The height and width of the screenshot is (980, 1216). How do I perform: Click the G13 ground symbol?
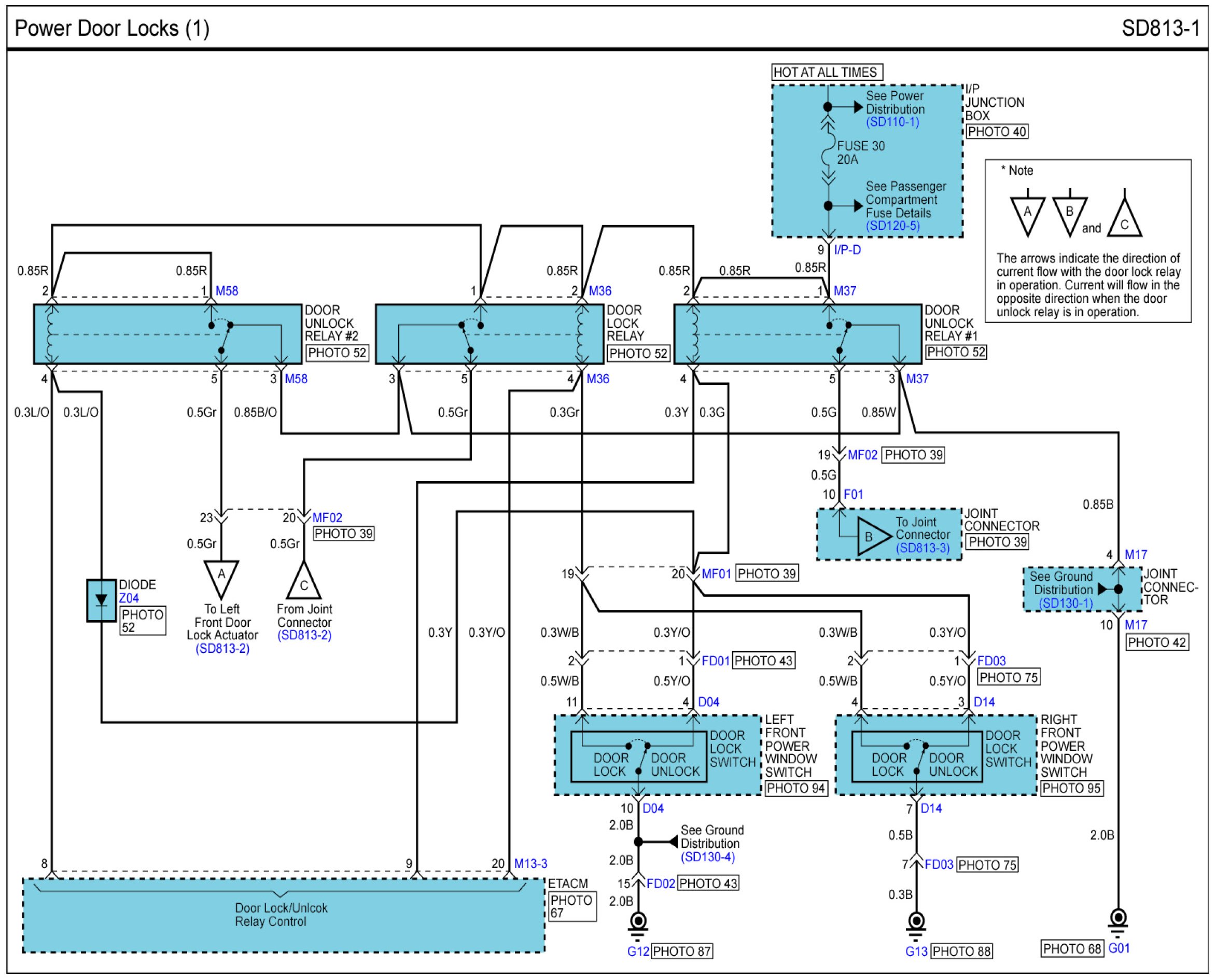(x=916, y=922)
